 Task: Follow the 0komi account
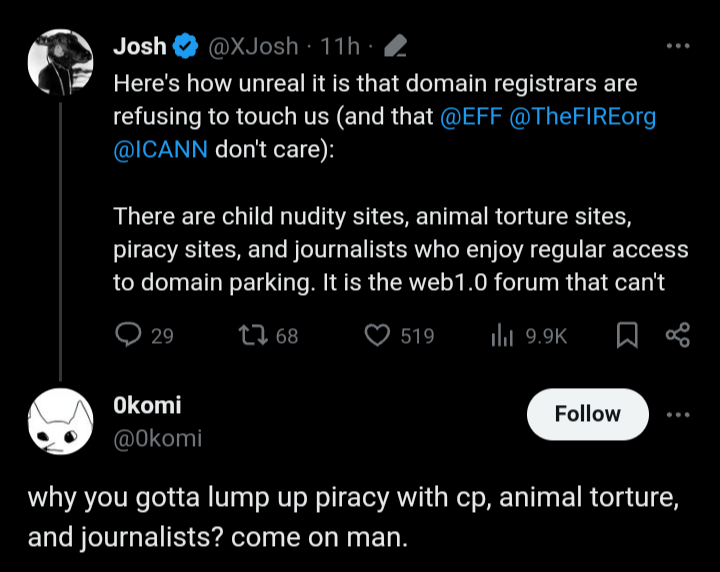[588, 414]
